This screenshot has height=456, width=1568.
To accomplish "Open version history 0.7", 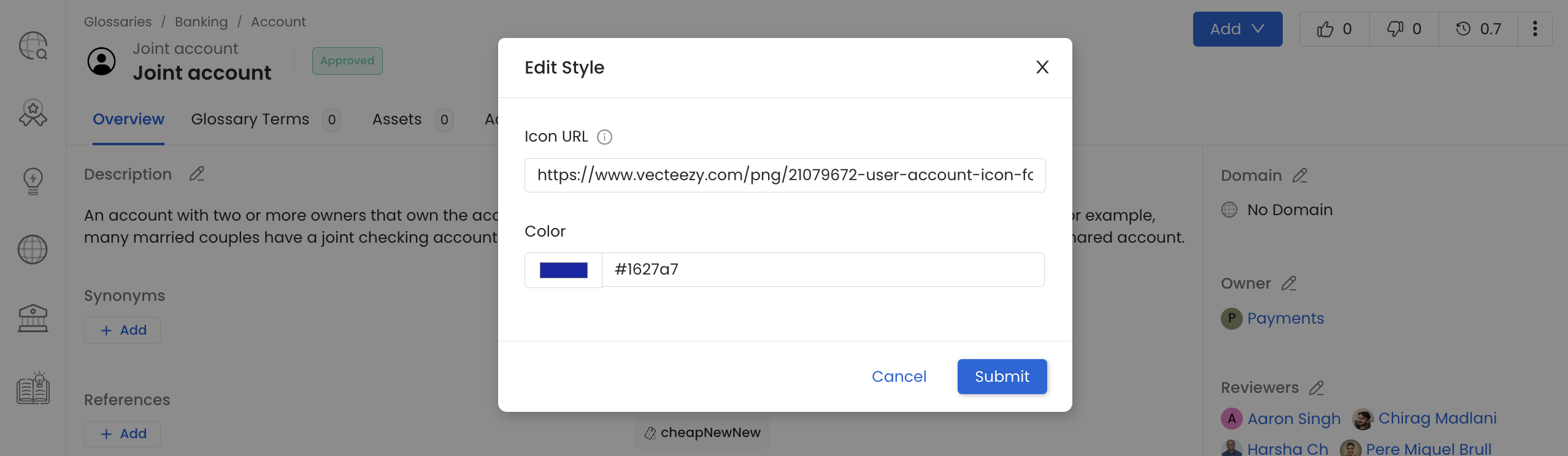I will pyautogui.click(x=1478, y=29).
